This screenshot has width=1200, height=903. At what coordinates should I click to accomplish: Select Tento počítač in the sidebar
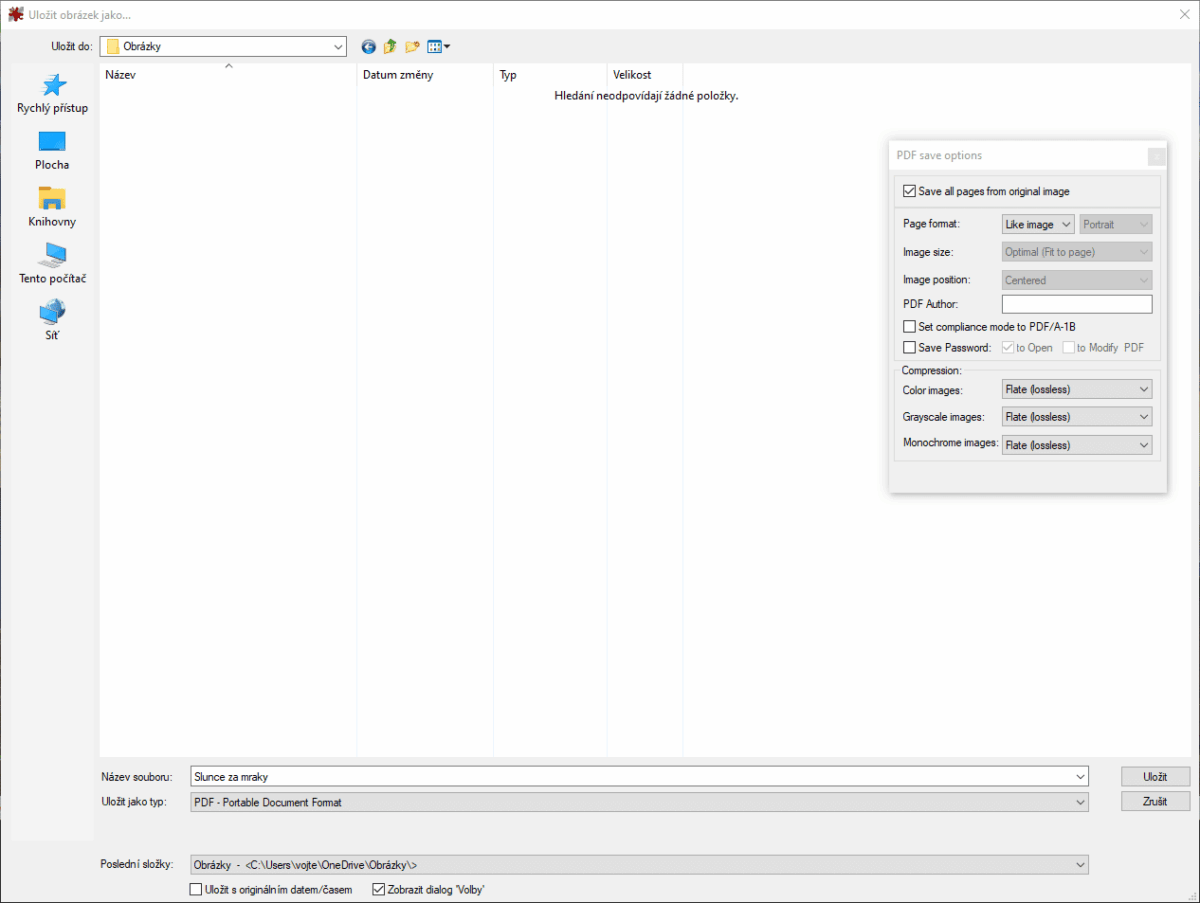click(51, 265)
